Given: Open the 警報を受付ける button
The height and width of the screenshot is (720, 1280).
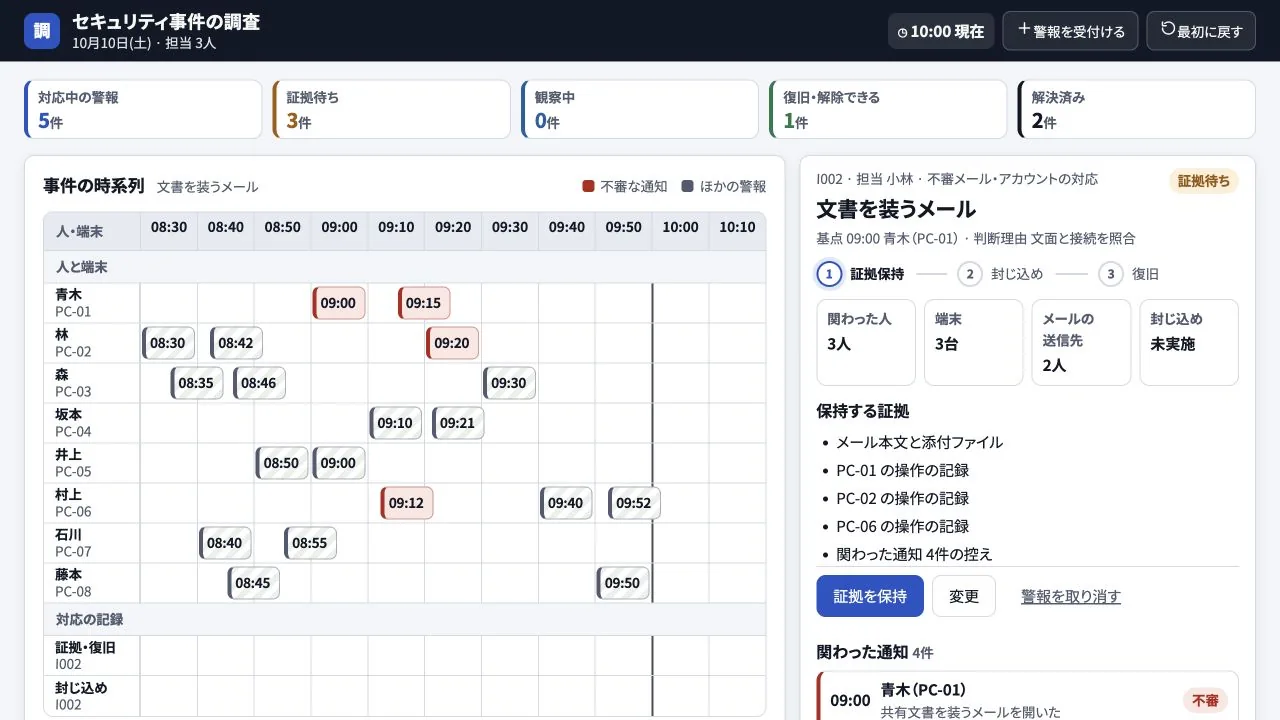Looking at the screenshot, I should (x=1070, y=31).
